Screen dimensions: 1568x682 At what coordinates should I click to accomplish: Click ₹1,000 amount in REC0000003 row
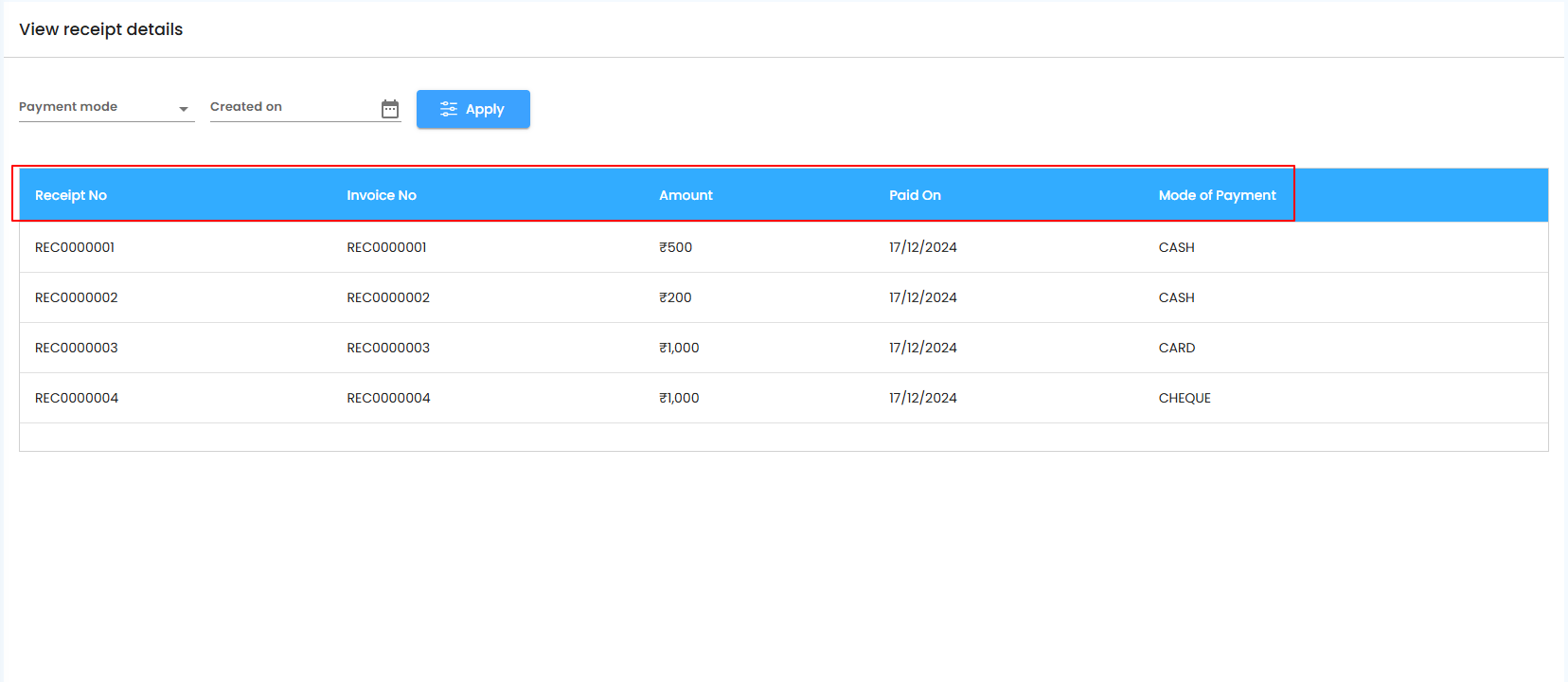[x=679, y=348]
